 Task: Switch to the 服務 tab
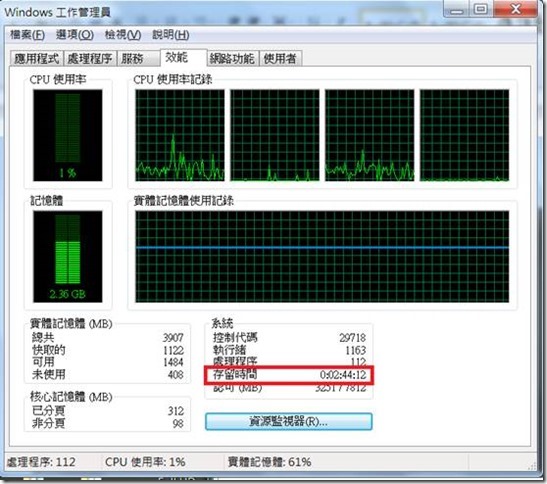click(x=138, y=59)
